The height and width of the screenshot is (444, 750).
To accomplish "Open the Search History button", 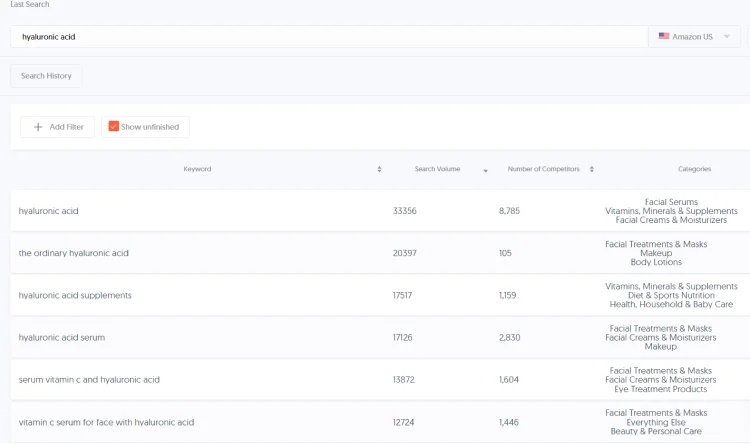I will pos(46,76).
